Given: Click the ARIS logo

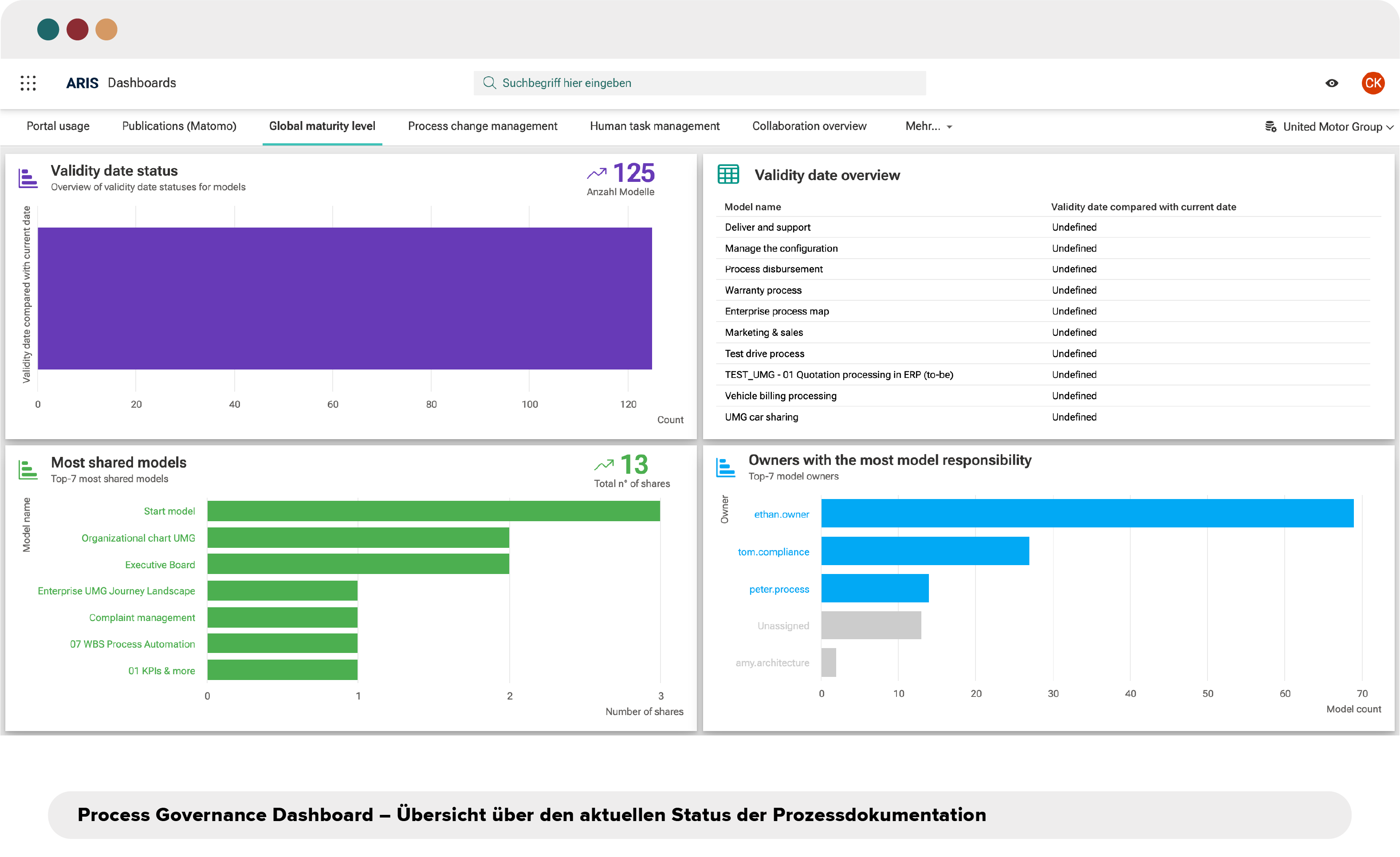Looking at the screenshot, I should tap(82, 83).
